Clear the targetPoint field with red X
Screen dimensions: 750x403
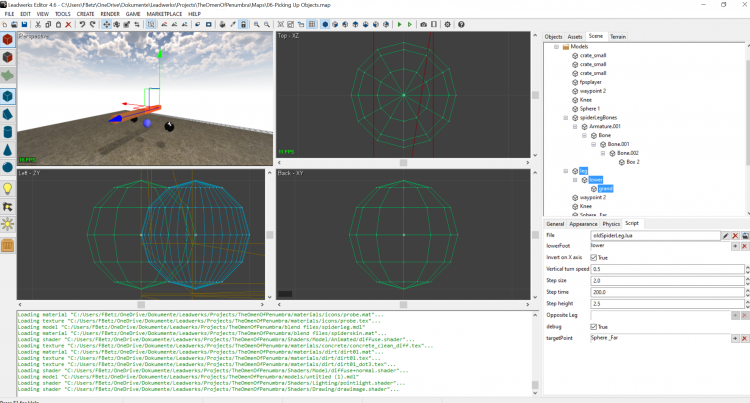pyautogui.click(x=744, y=340)
